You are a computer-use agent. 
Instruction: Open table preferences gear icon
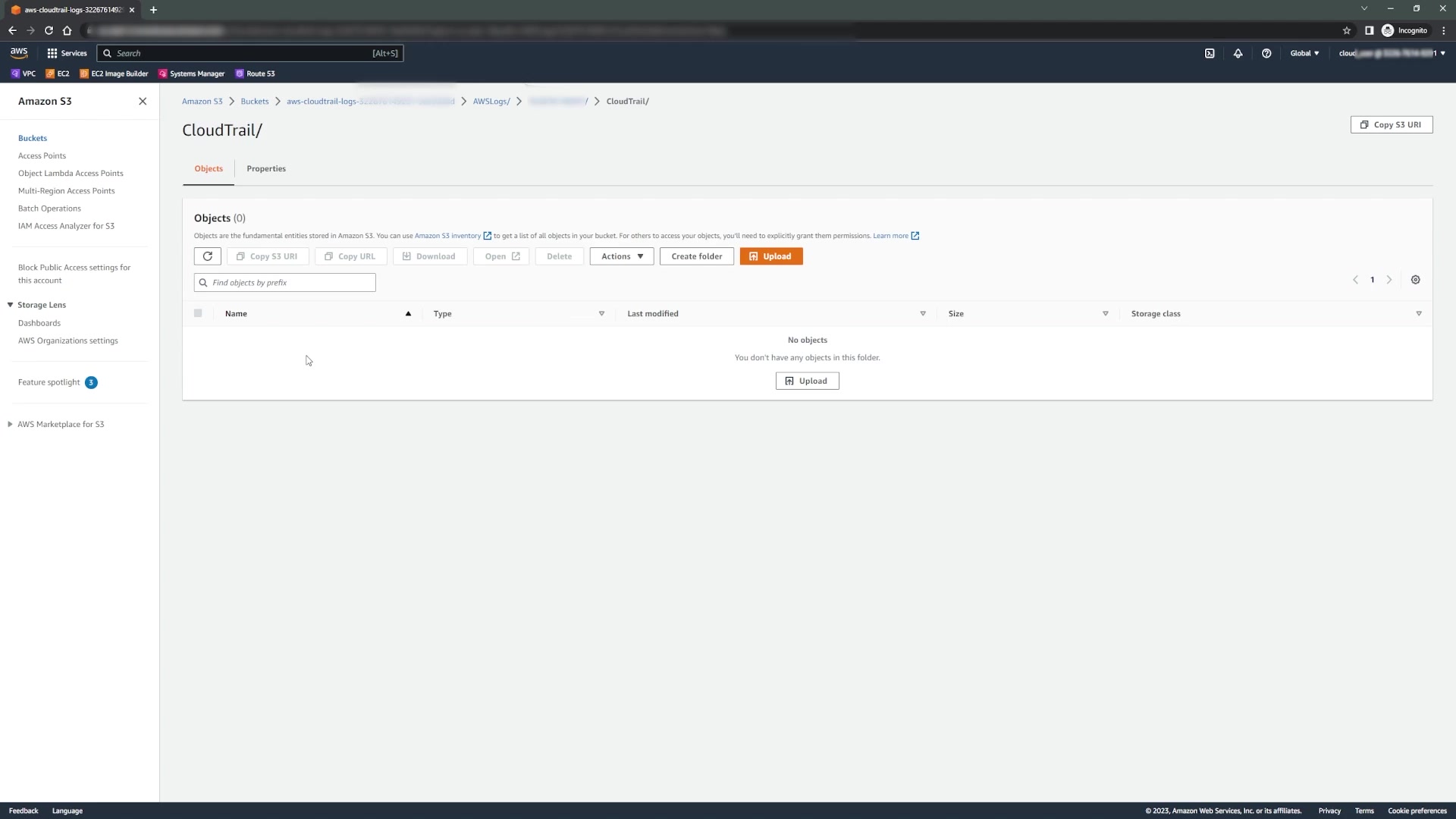1415,280
